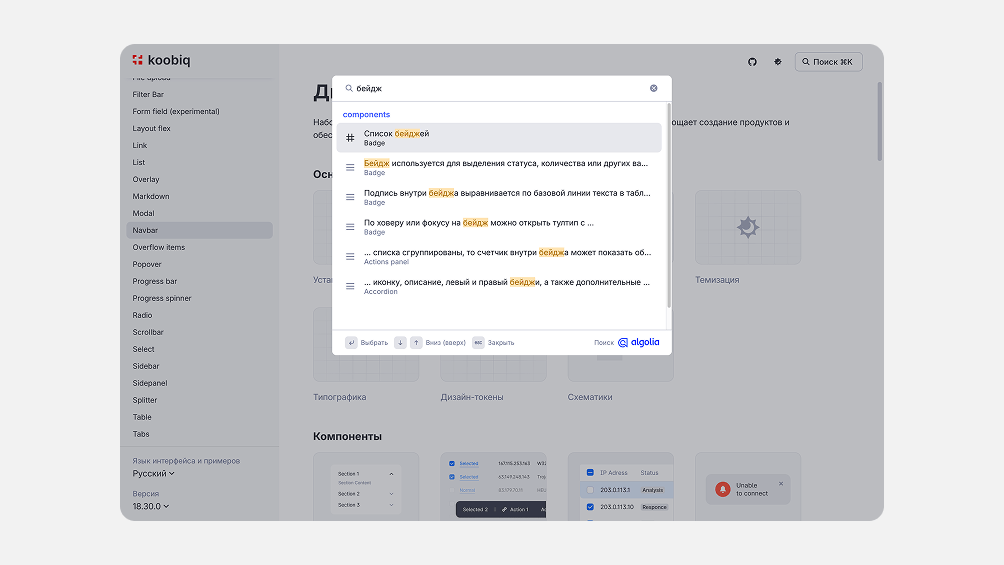
Task: Click the red bell icon in the toast preview
Action: point(722,489)
